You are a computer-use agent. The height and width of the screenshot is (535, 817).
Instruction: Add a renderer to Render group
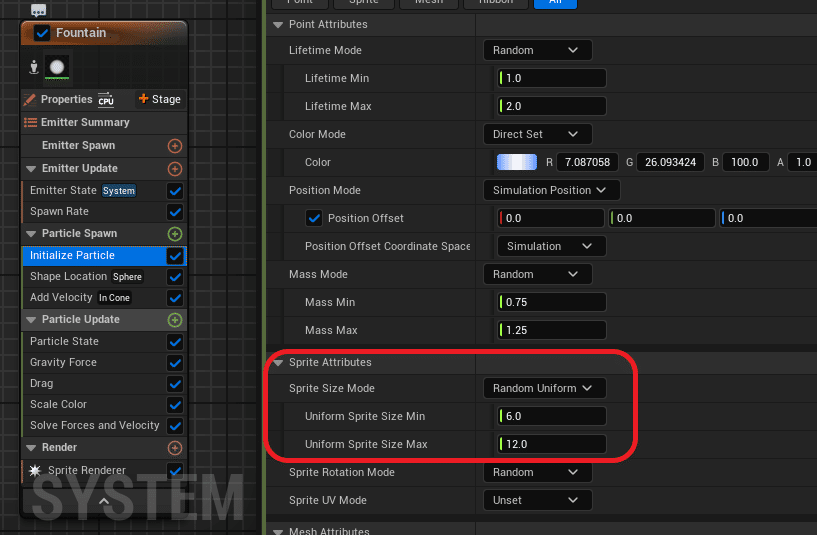pyautogui.click(x=175, y=448)
